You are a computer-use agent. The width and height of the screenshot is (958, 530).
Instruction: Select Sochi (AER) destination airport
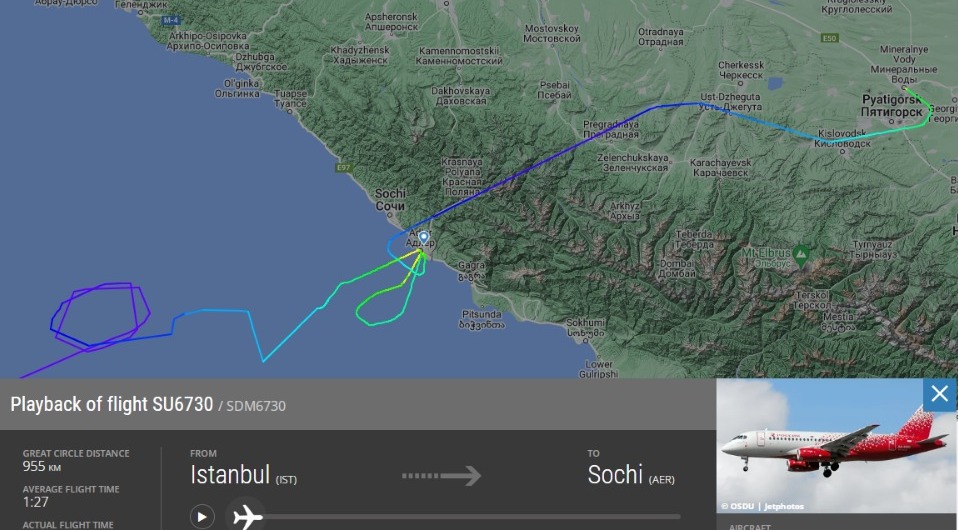[x=631, y=475]
